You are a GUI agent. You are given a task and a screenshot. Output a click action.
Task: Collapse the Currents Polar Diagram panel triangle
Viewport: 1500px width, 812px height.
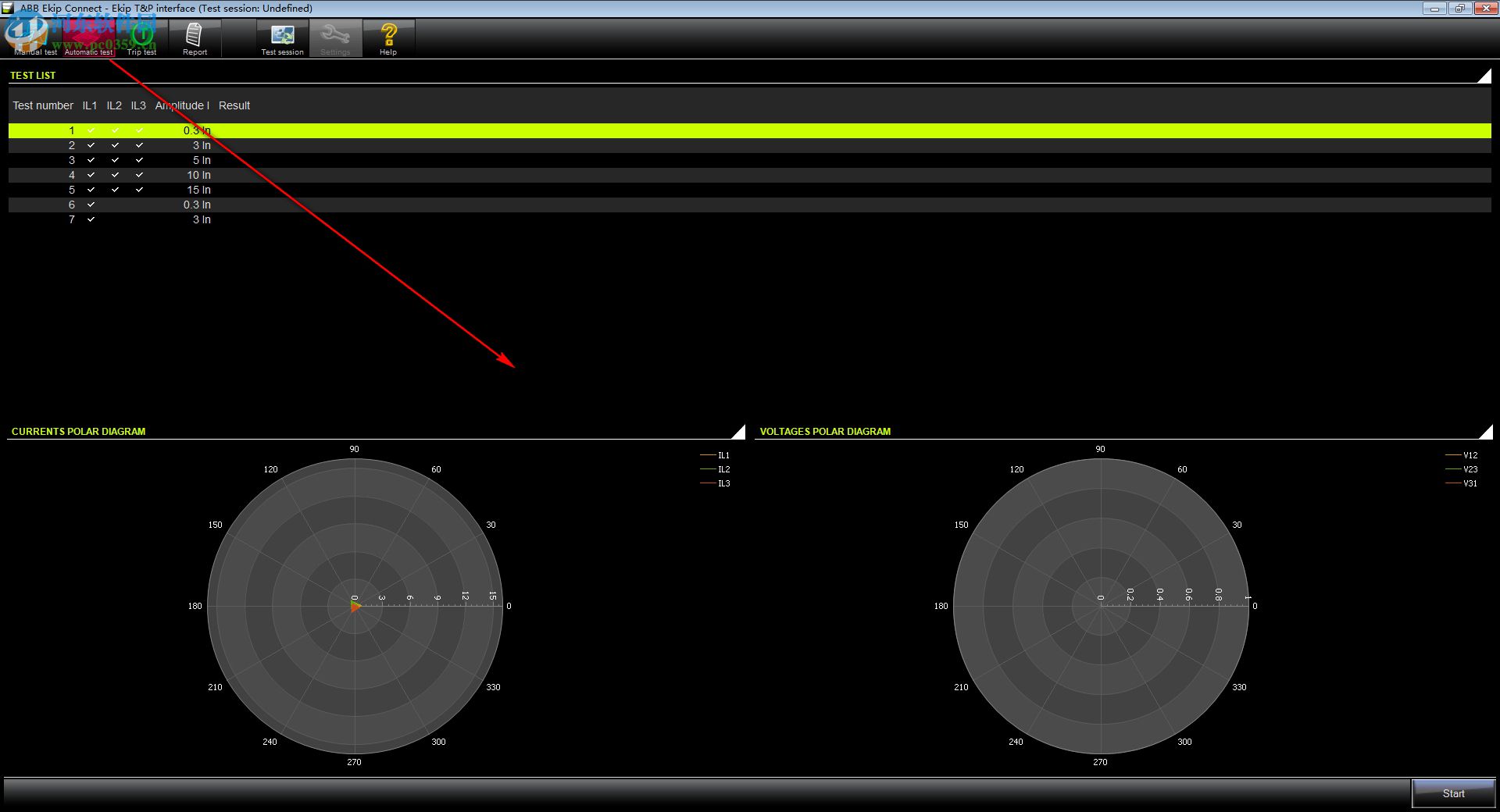739,431
